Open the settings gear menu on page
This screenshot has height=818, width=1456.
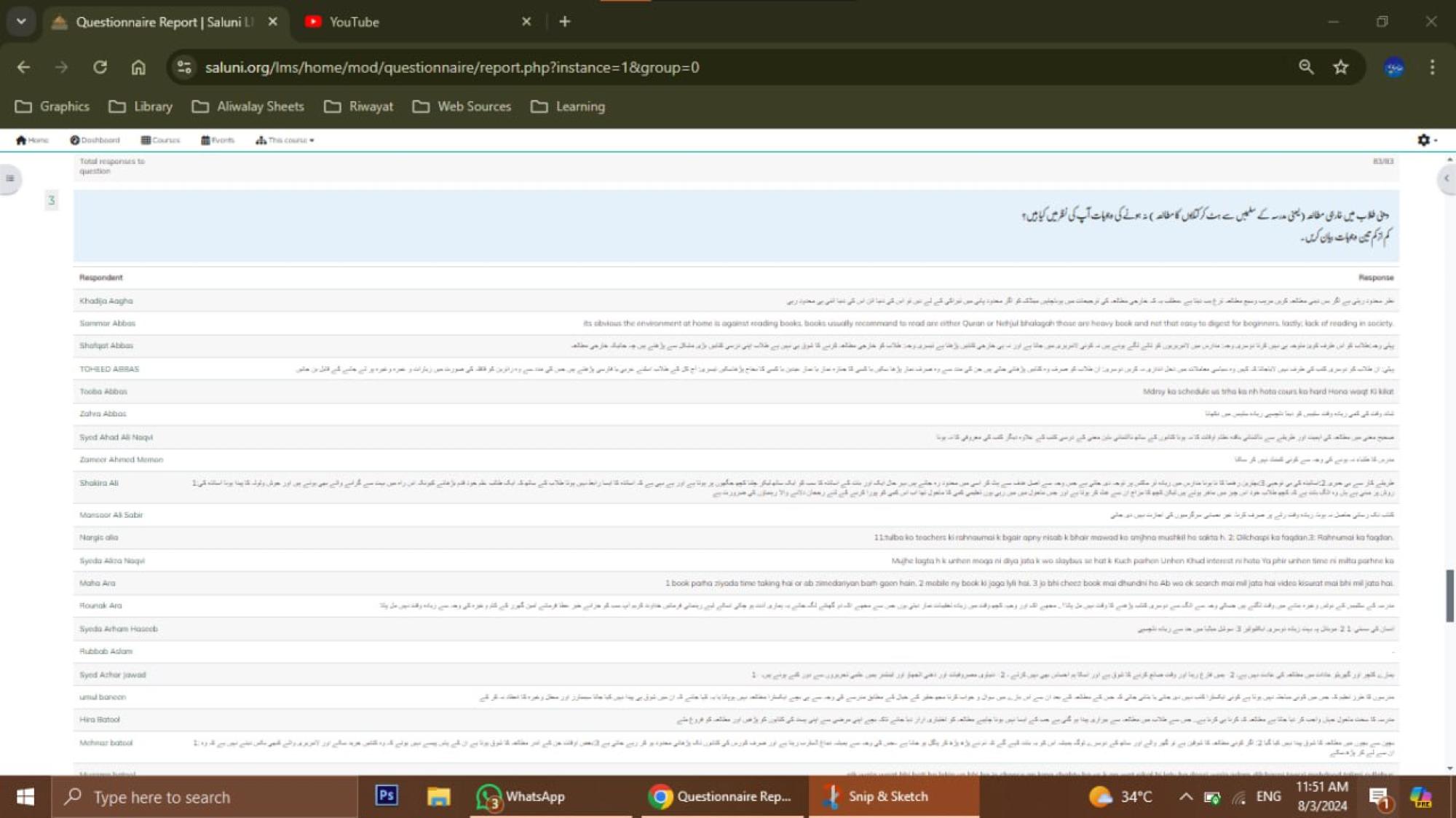[1425, 140]
